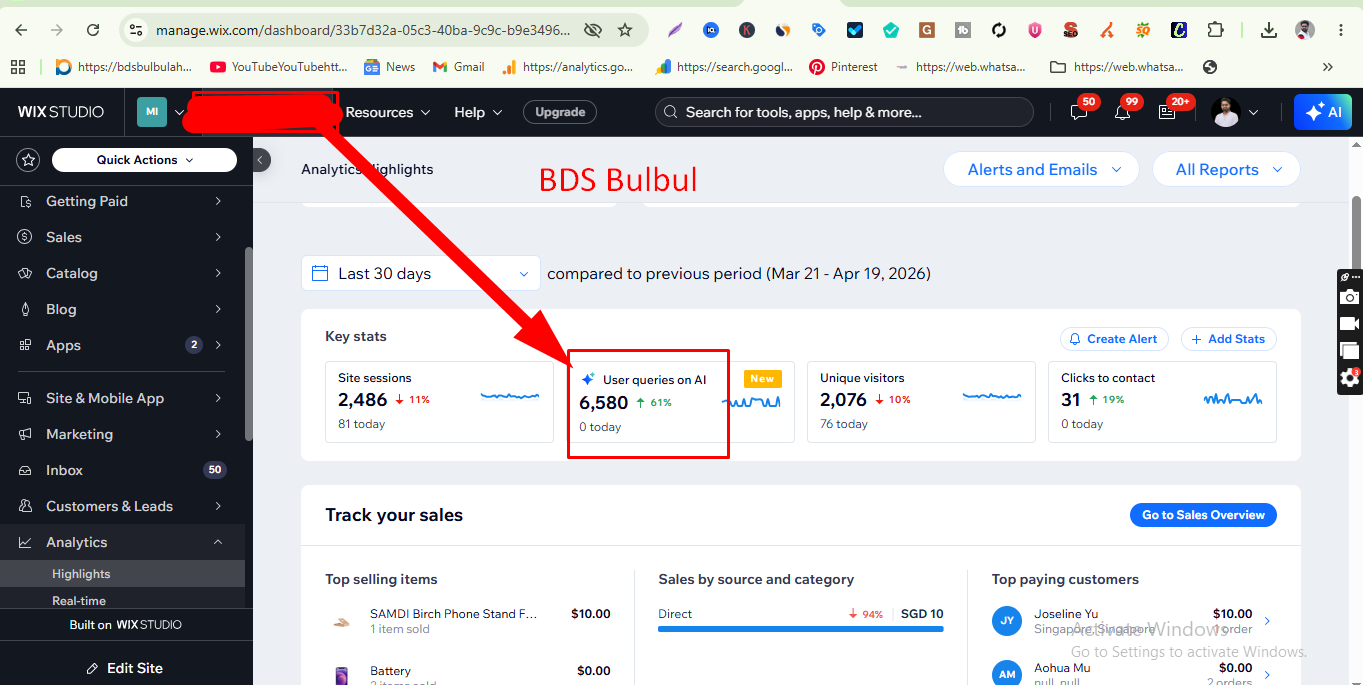This screenshot has height=685, width=1363.
Task: Open the Unique visitors stat card
Action: [921, 402]
